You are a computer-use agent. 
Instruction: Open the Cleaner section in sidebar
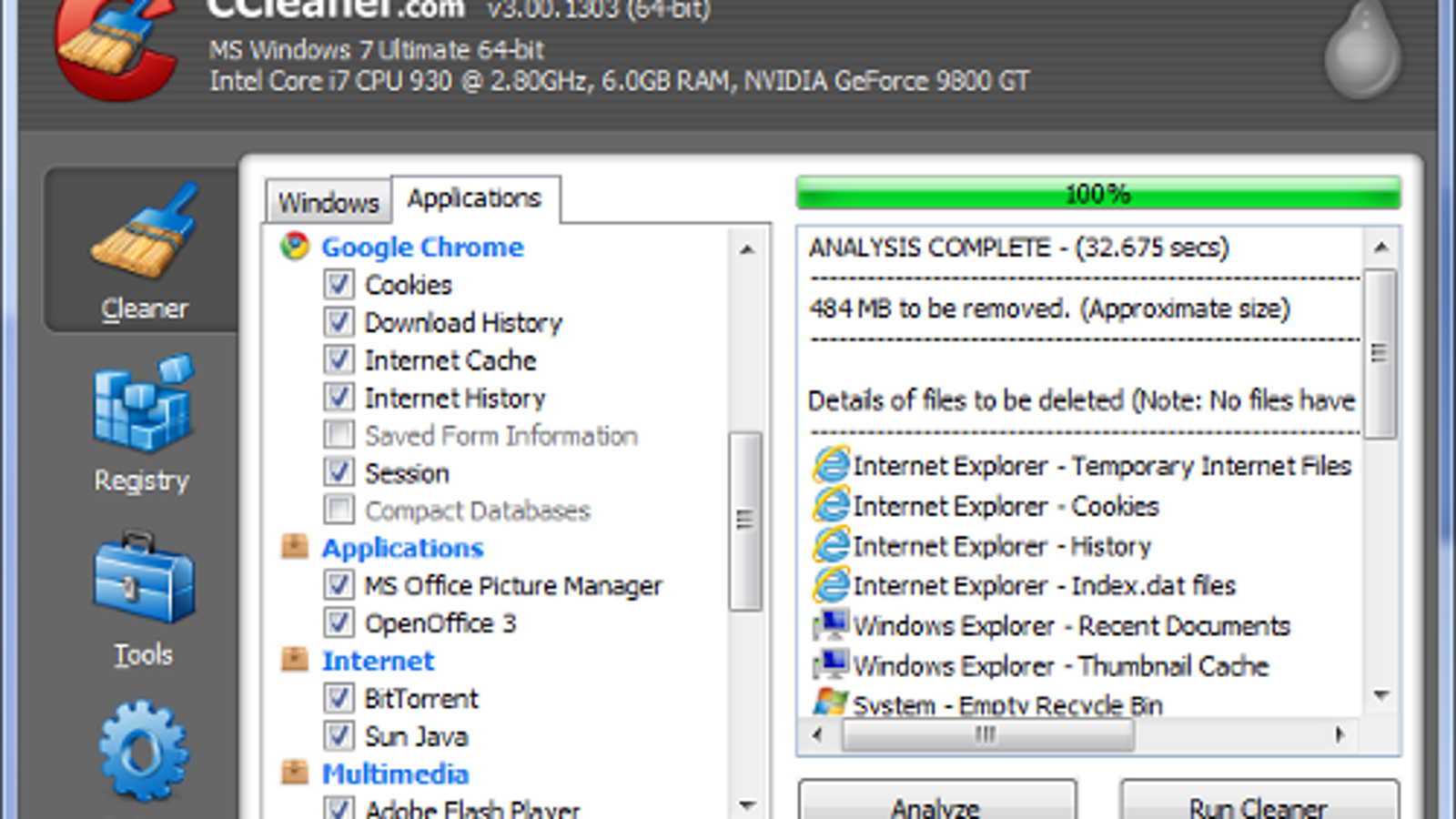(x=142, y=251)
